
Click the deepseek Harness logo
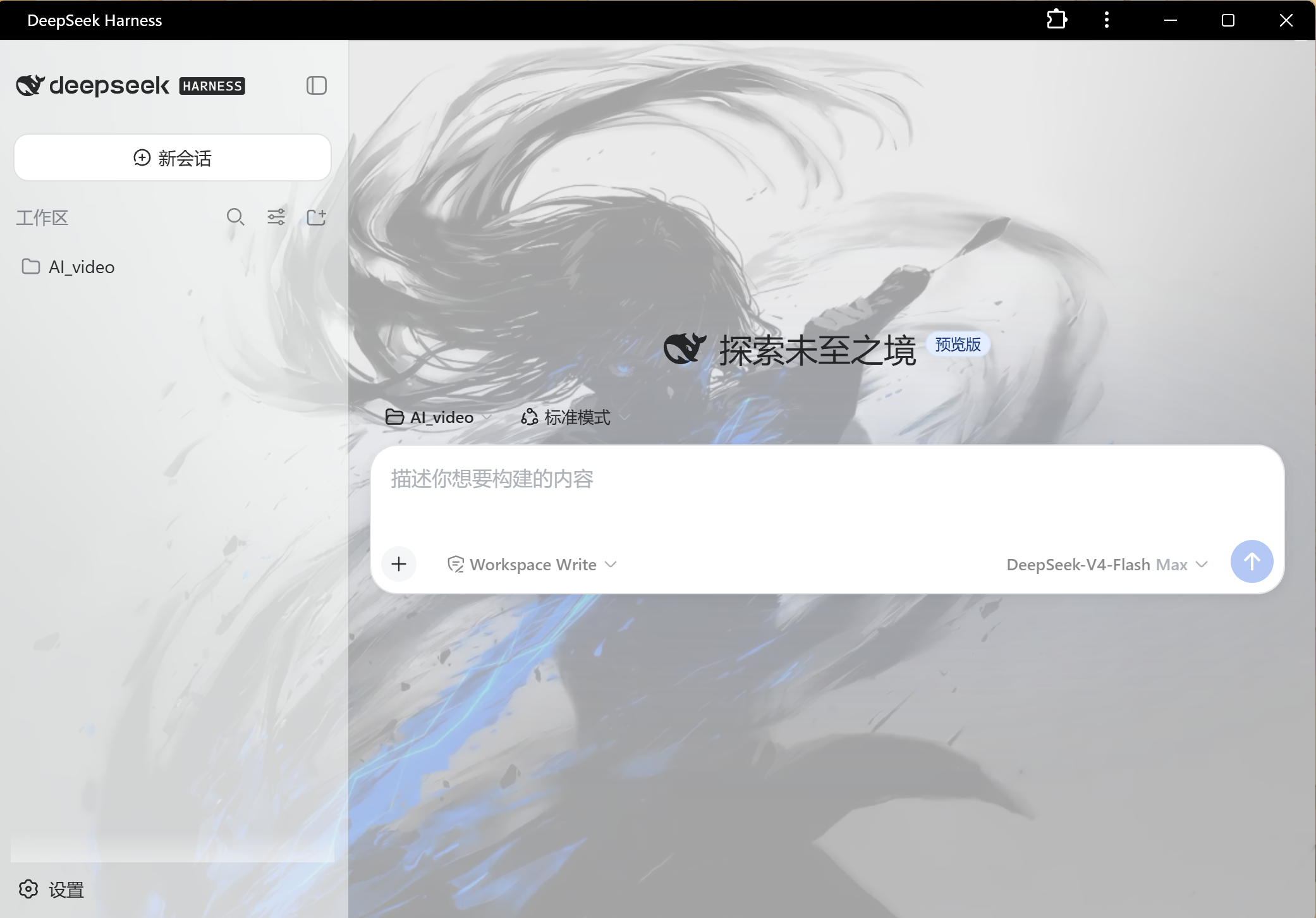130,85
